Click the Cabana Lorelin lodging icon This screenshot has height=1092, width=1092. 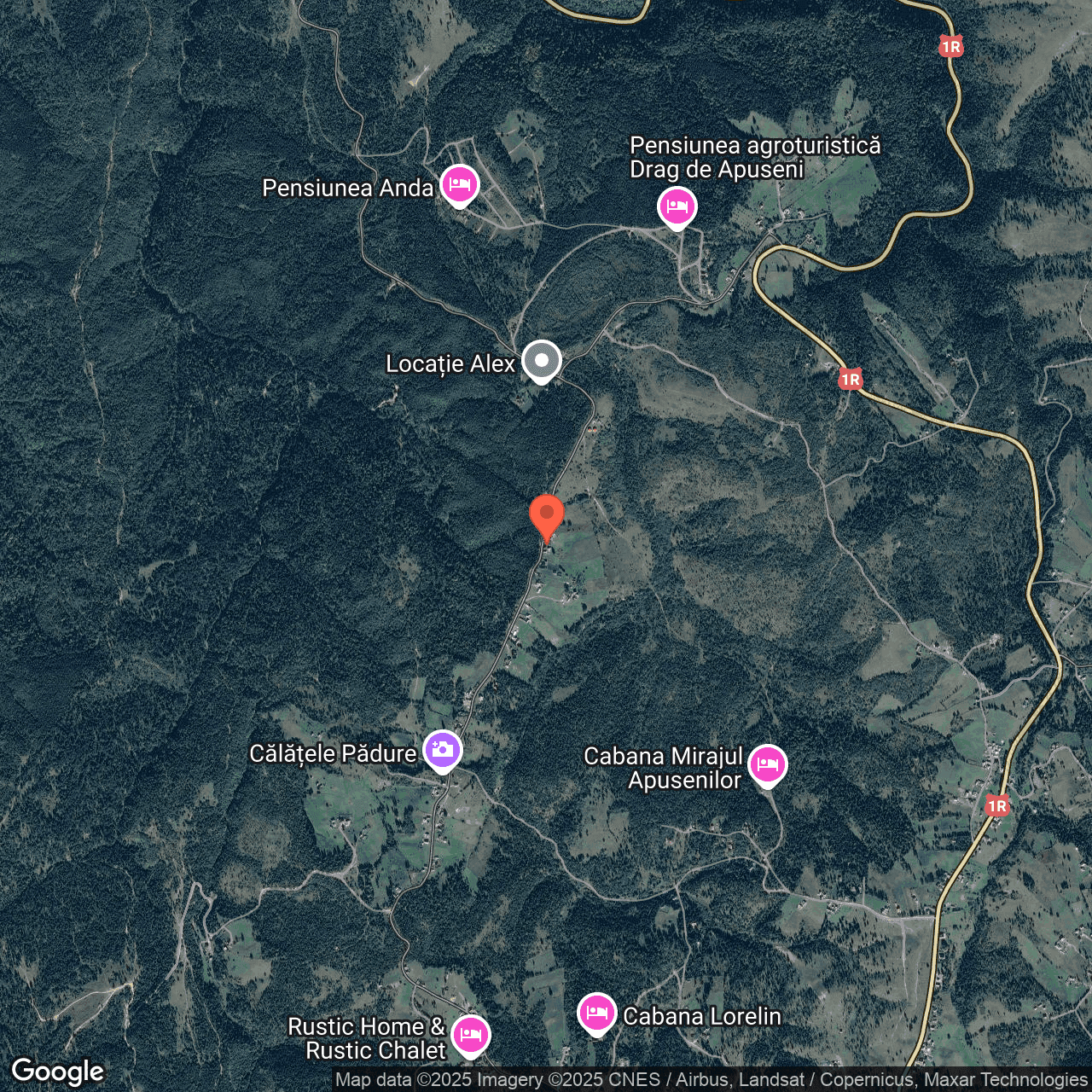coord(597,1014)
